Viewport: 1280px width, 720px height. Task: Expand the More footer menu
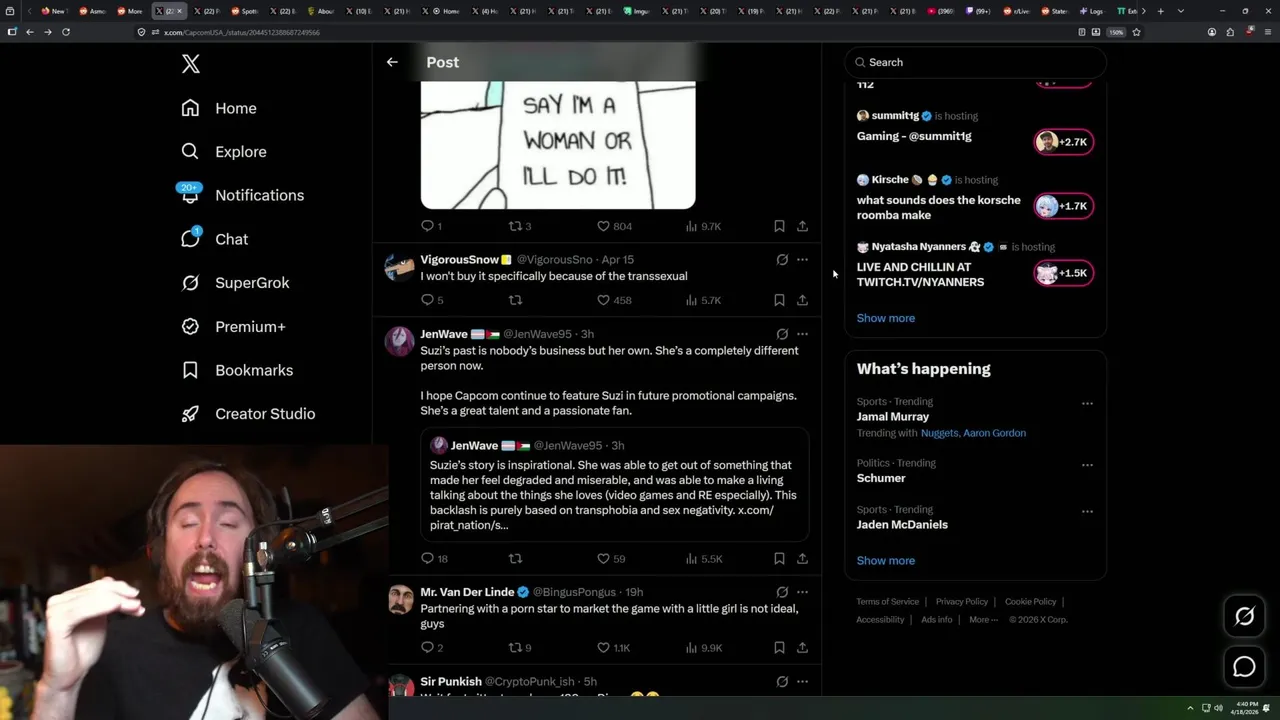point(983,620)
